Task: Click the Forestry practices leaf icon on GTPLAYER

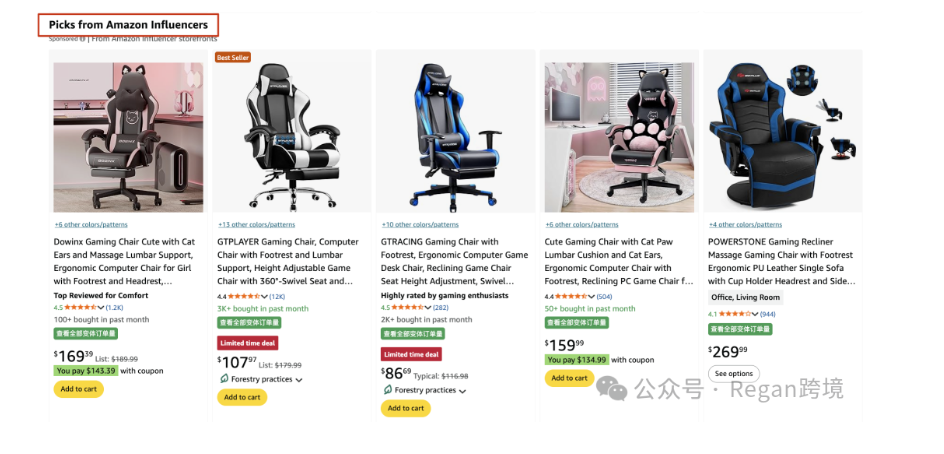Action: point(225,379)
